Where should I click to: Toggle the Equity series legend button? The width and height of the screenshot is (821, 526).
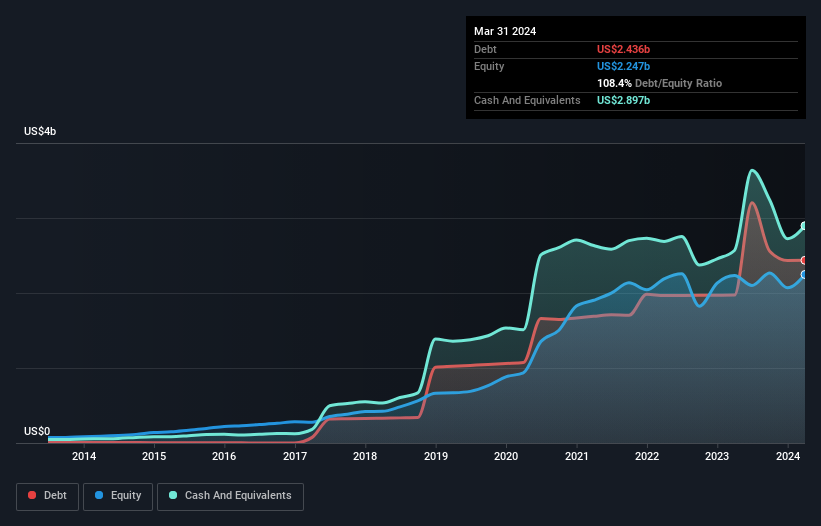[118, 496]
